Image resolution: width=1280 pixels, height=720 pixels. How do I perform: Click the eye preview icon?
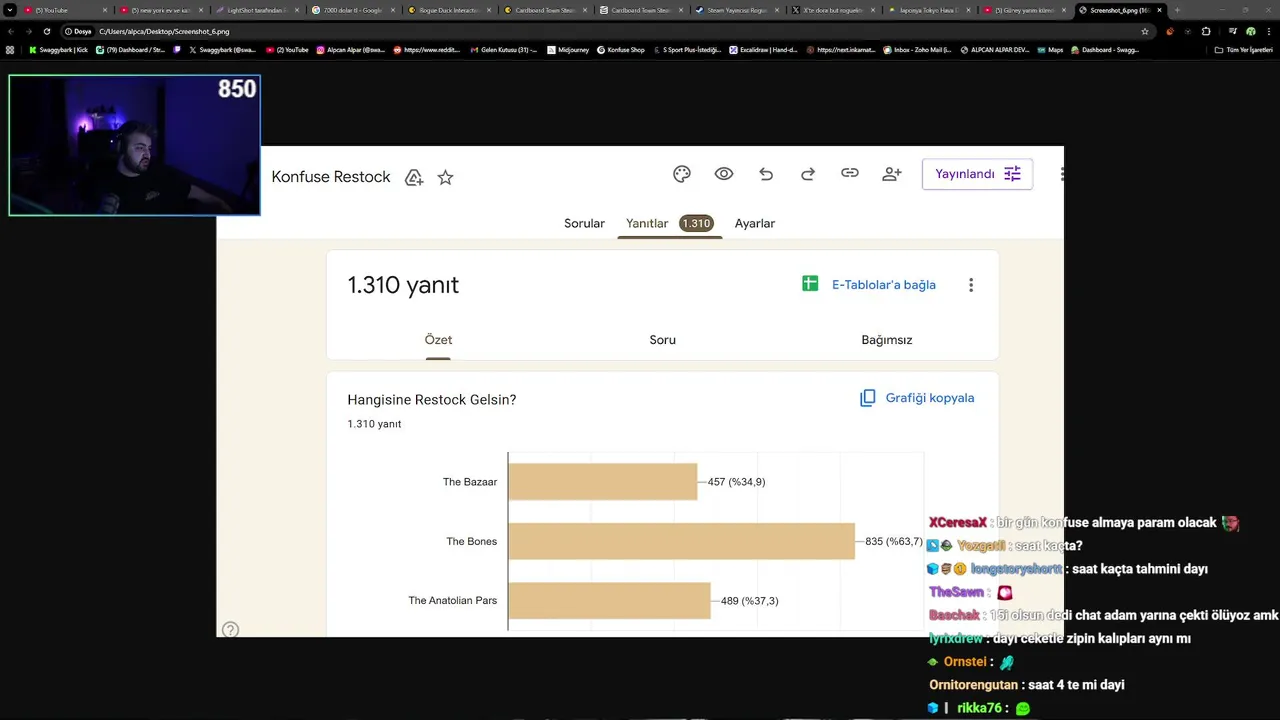click(724, 174)
